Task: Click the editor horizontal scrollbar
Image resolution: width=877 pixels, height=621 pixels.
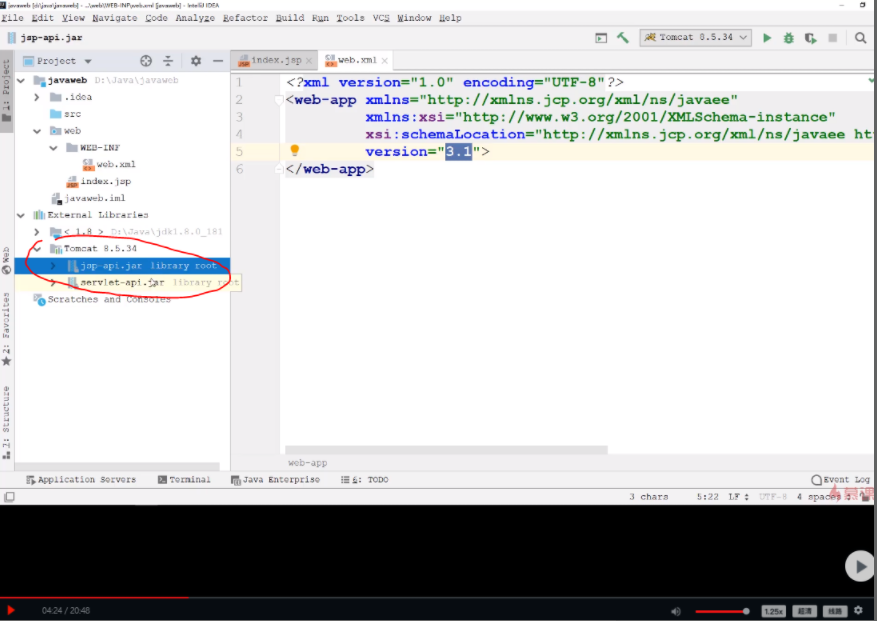Action: click(446, 450)
